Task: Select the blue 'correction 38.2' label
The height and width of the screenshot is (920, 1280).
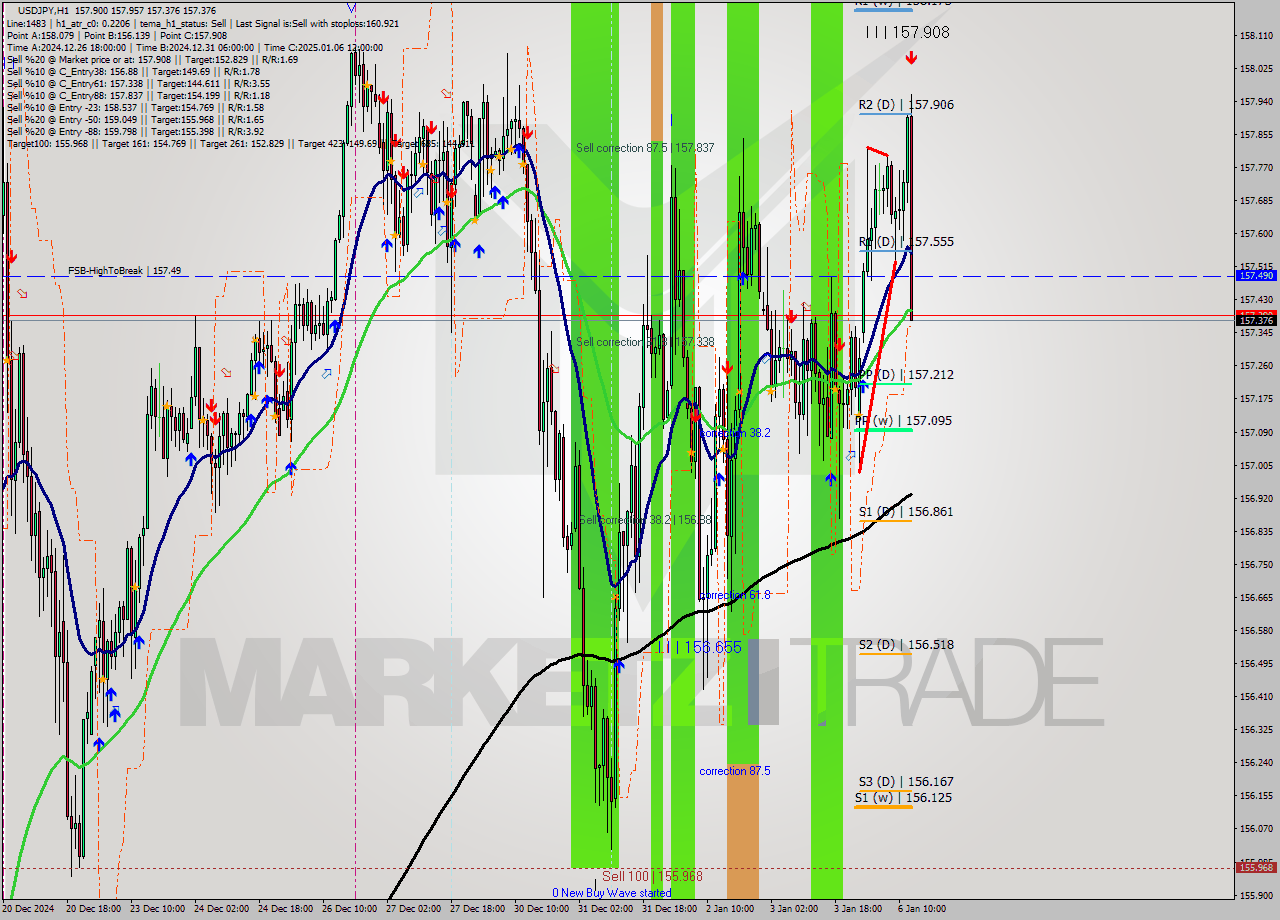Action: (x=735, y=433)
